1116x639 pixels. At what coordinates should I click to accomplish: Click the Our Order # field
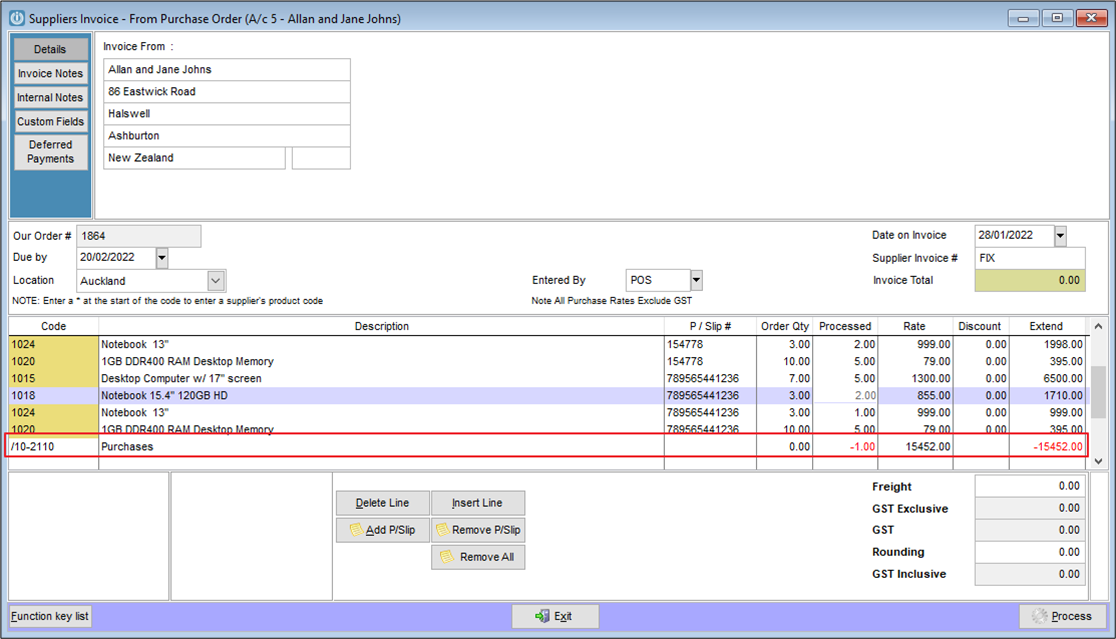pos(138,236)
